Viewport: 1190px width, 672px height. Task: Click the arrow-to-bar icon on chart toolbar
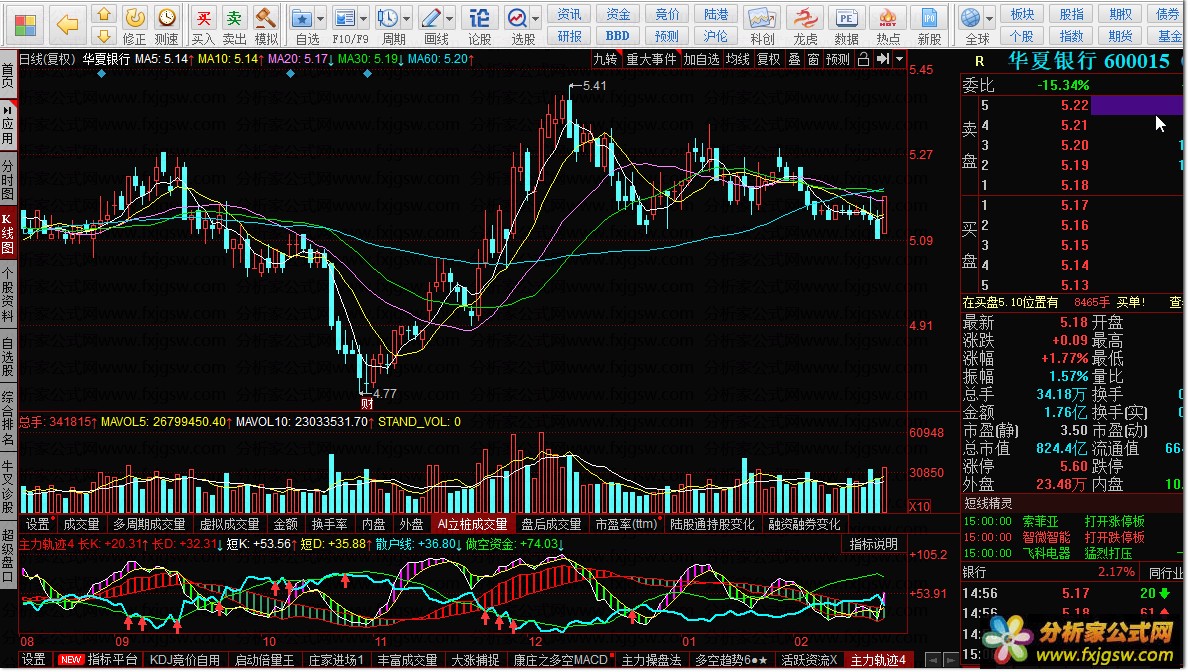[883, 59]
